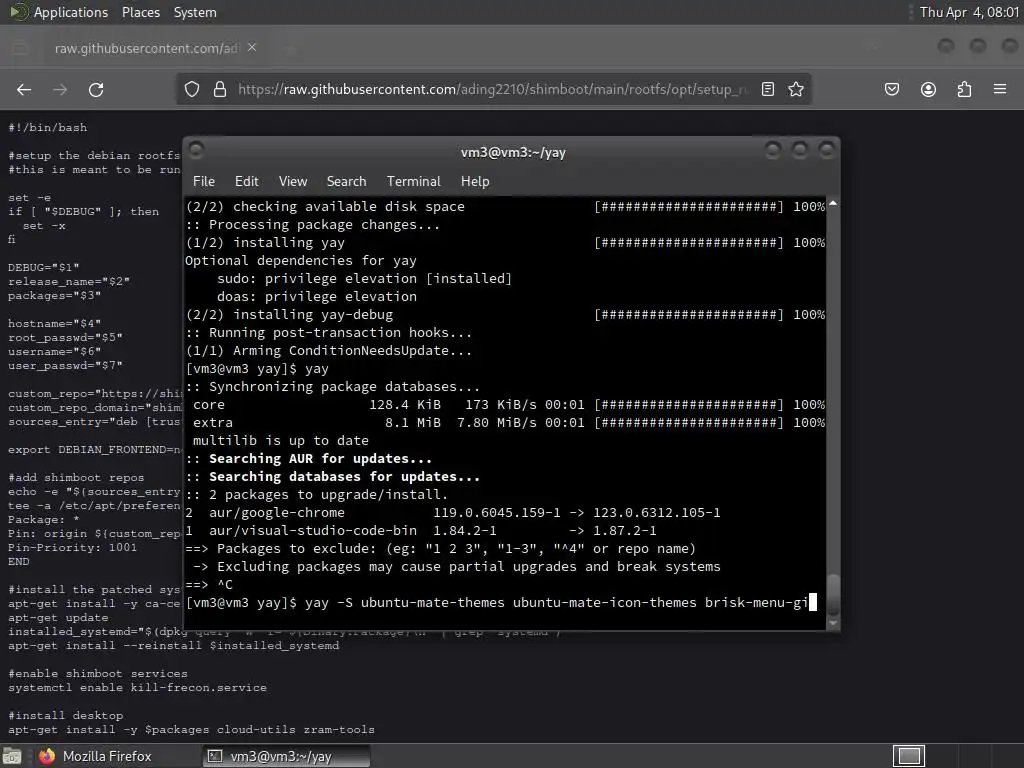Click the "apt-get update" line in Firefox

click(x=58, y=617)
